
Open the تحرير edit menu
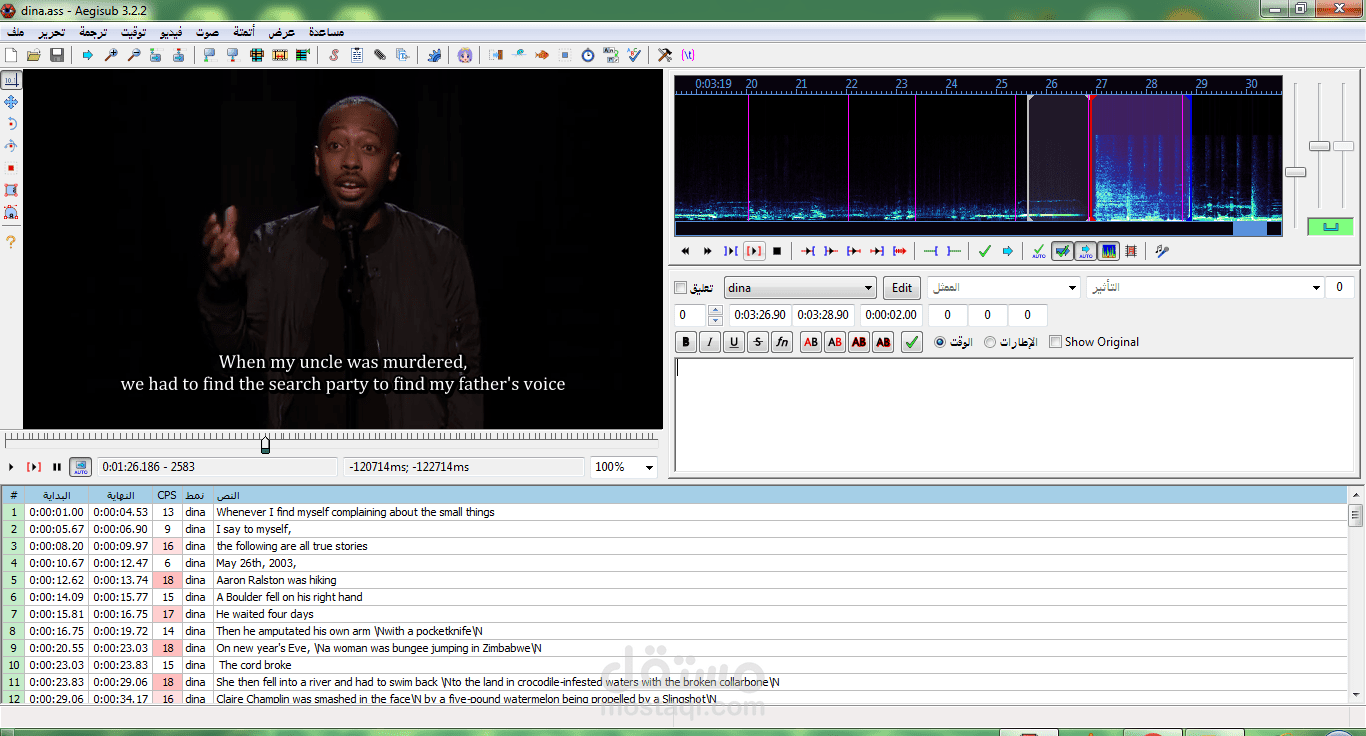[51, 32]
